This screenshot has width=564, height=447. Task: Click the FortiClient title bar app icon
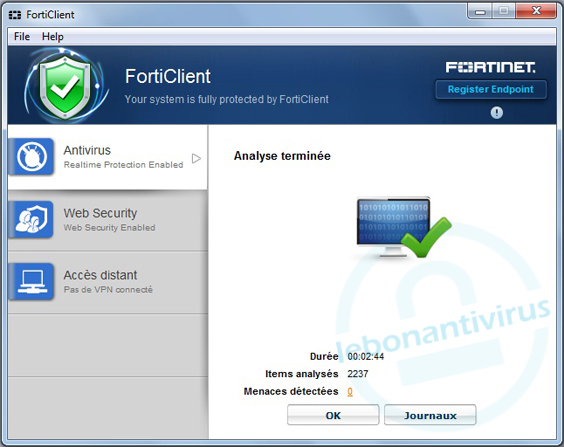15,15
